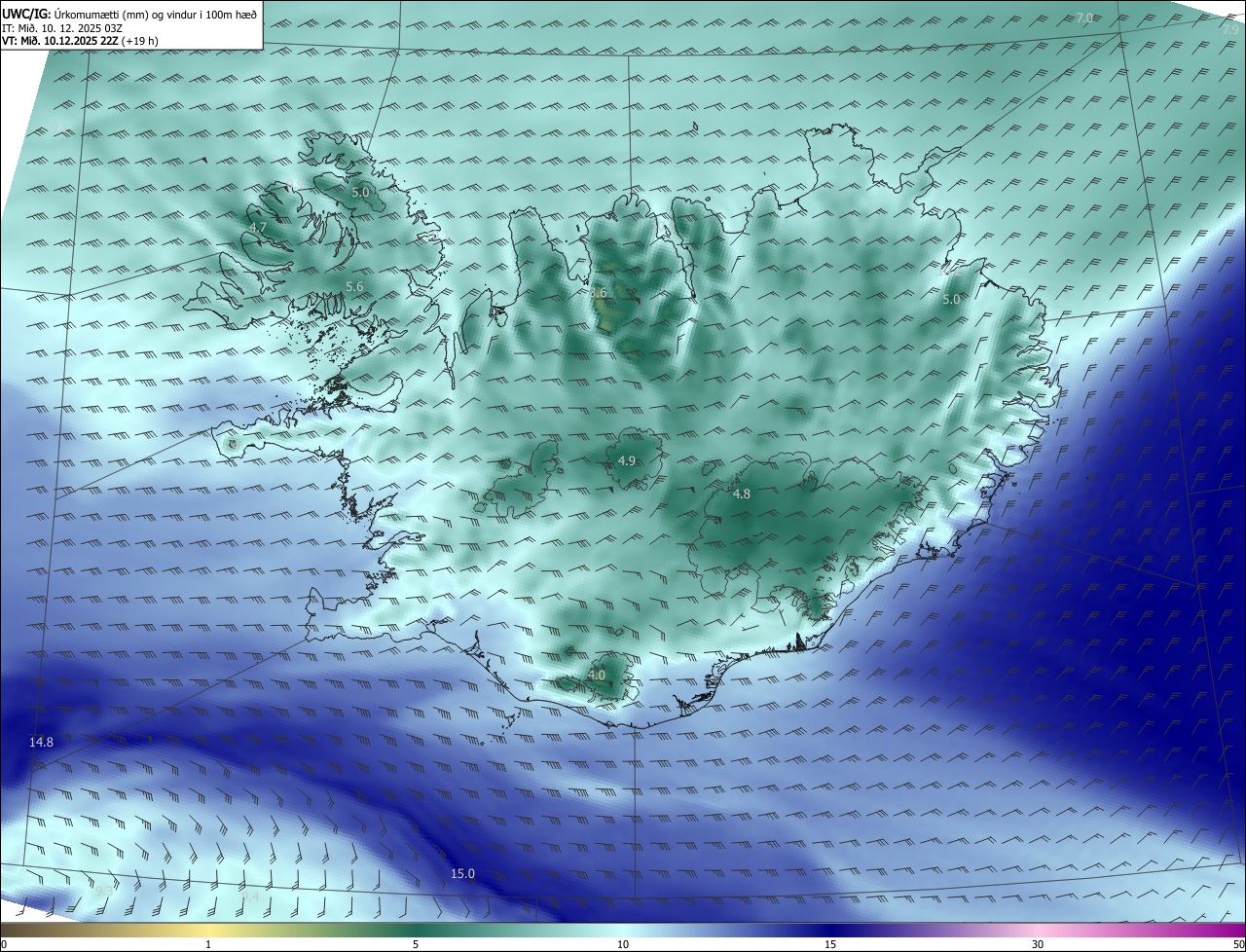The width and height of the screenshot is (1246, 952).
Task: Click the 30 tick on the color scale
Action: pos(1038,944)
